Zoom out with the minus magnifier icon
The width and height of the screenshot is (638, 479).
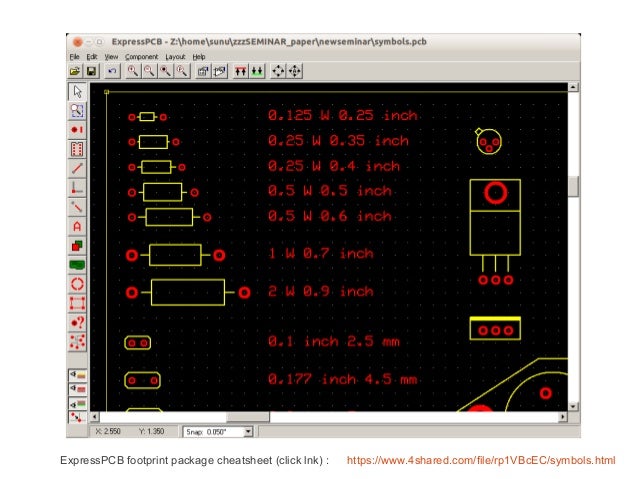[149, 71]
